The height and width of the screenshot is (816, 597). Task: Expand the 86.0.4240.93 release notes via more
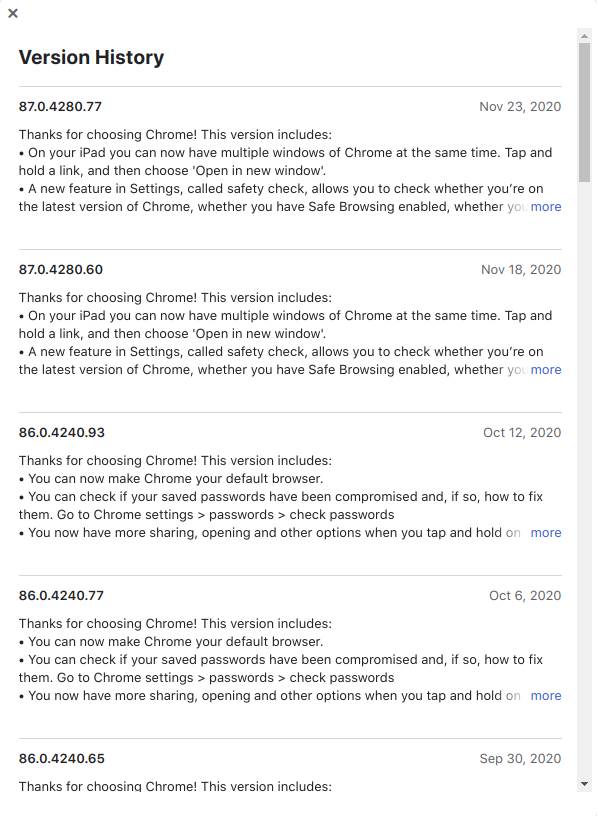pos(546,532)
